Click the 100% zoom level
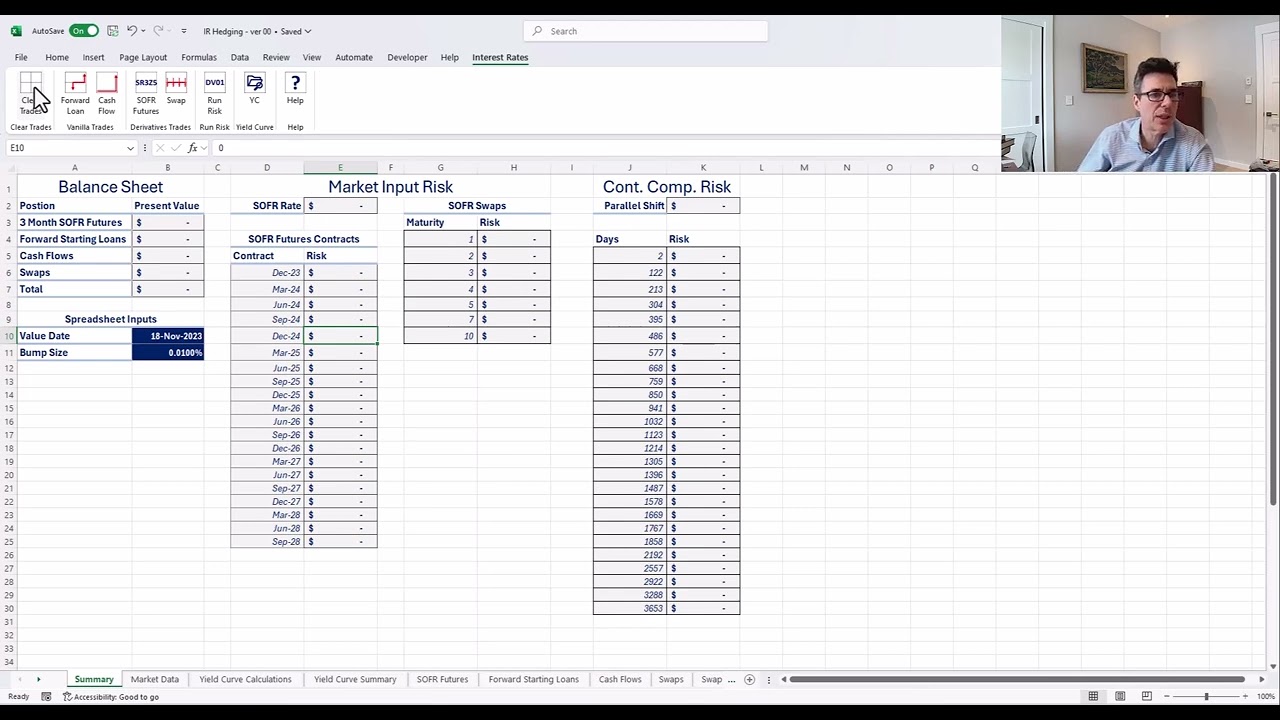Image resolution: width=1280 pixels, height=720 pixels. pos(1265,697)
